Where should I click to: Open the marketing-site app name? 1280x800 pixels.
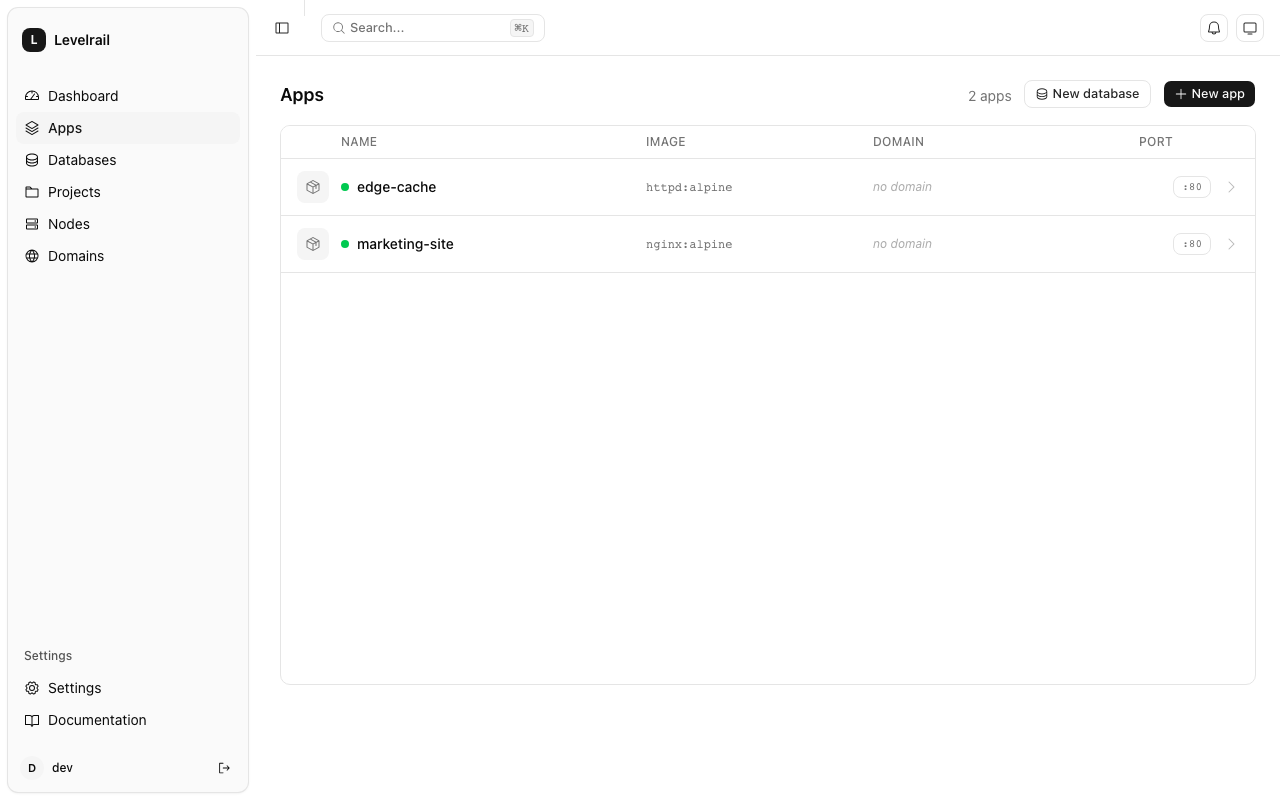[x=405, y=244]
